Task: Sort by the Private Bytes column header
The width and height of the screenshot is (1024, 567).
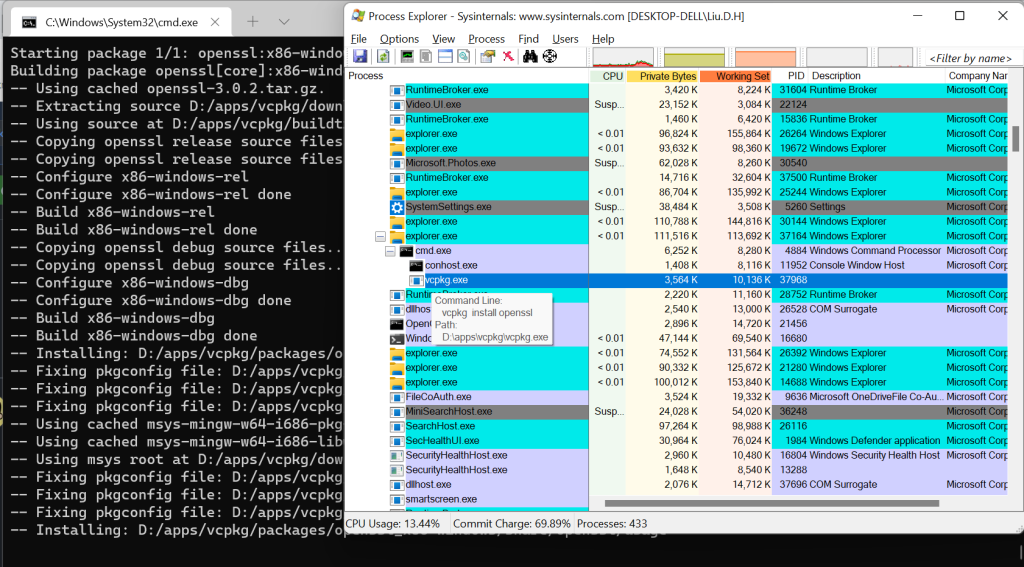Action: pos(663,76)
